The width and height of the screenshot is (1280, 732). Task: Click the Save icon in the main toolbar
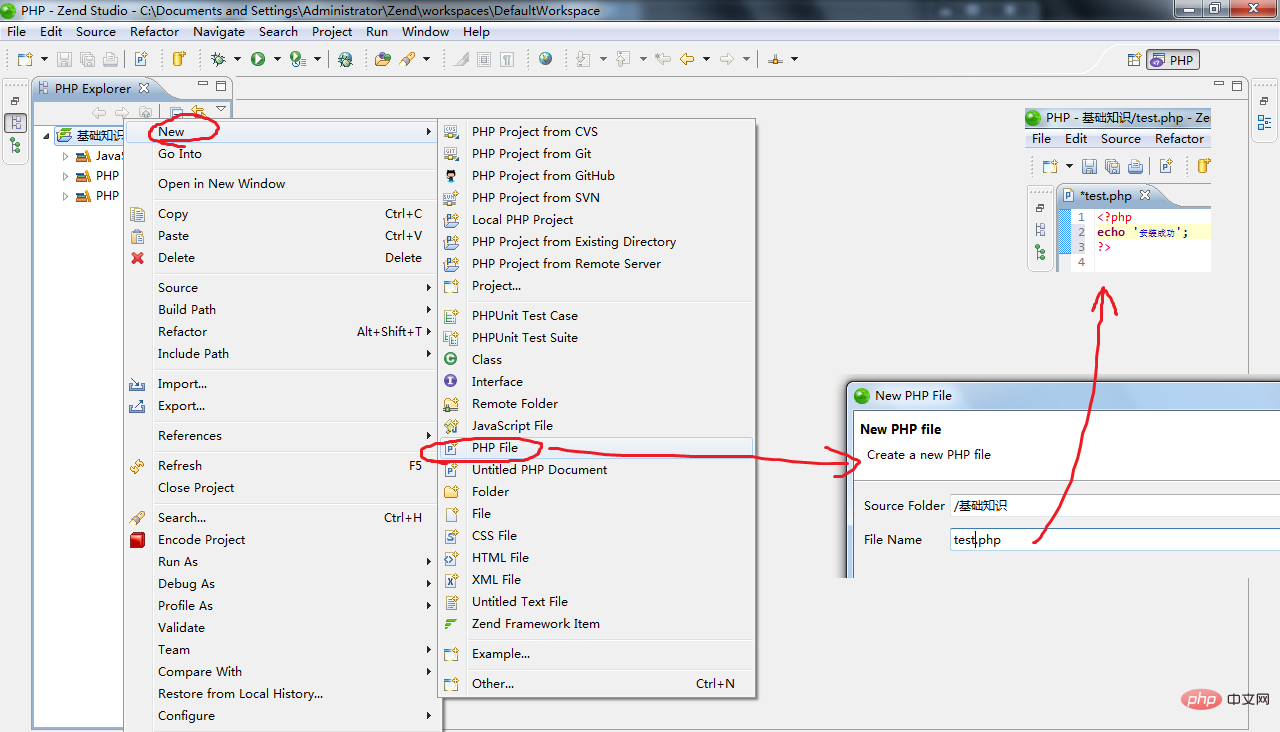64,59
